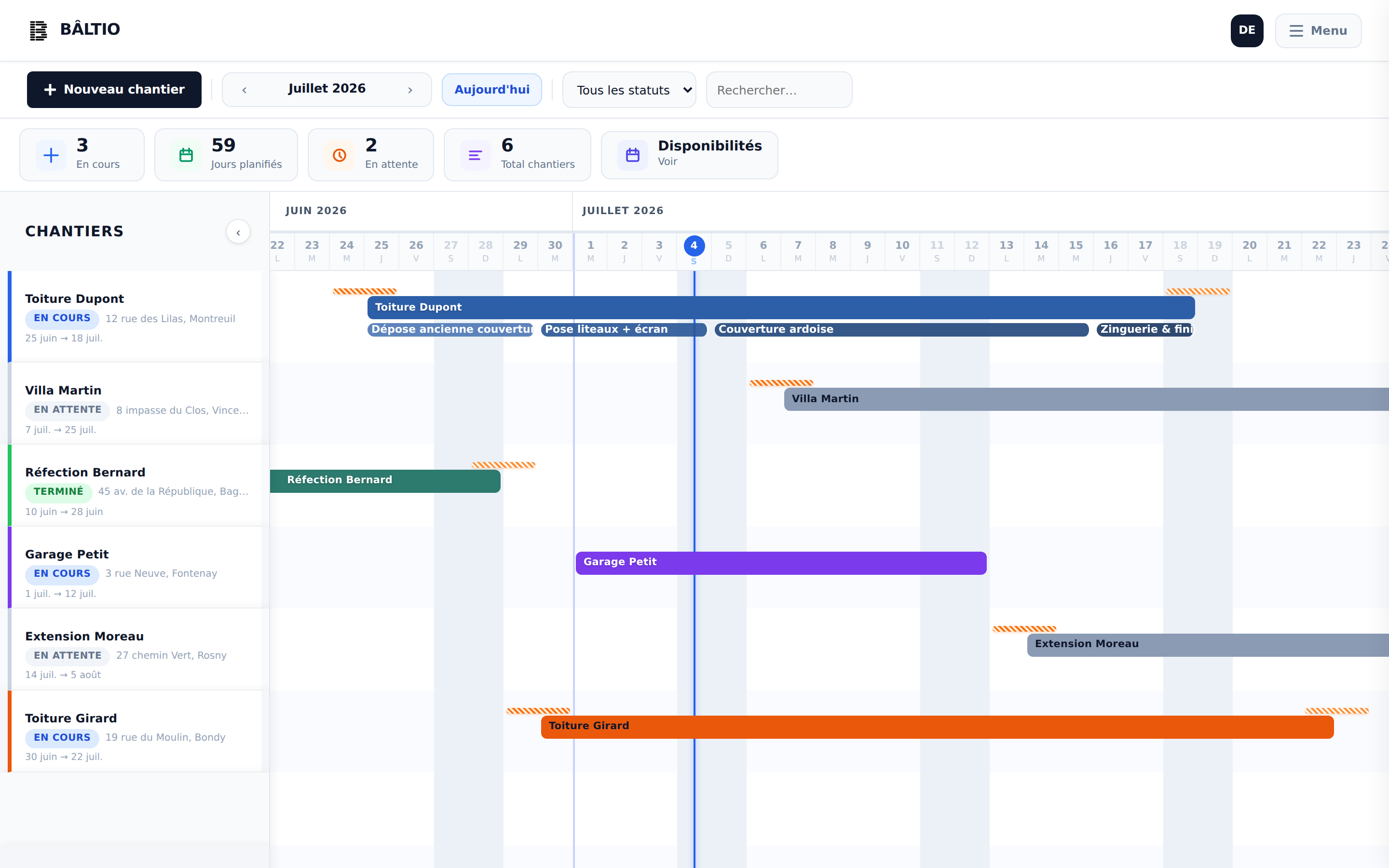Click the Couverture ardoise phase bar
1389x868 pixels.
(902, 329)
